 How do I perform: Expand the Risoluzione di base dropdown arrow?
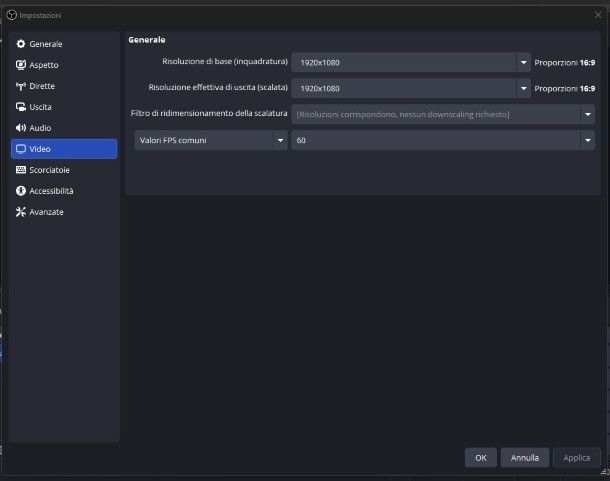click(523, 62)
